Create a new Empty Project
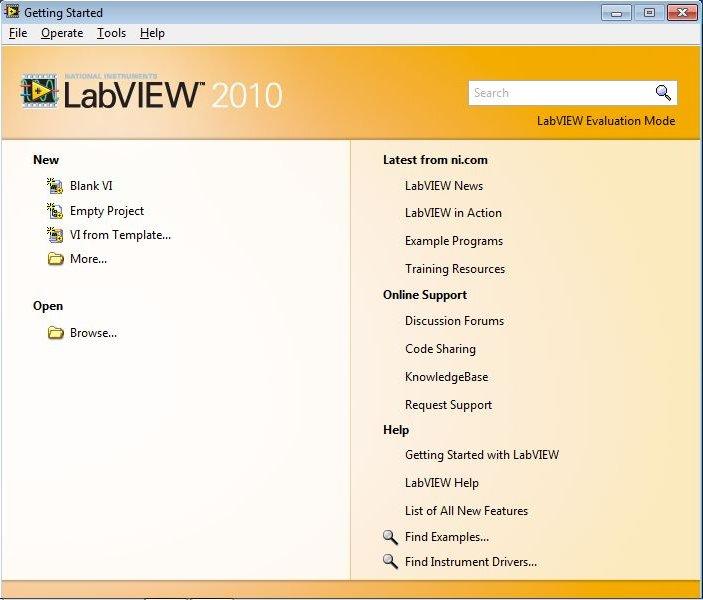Screen dimensions: 703x600 (107, 211)
